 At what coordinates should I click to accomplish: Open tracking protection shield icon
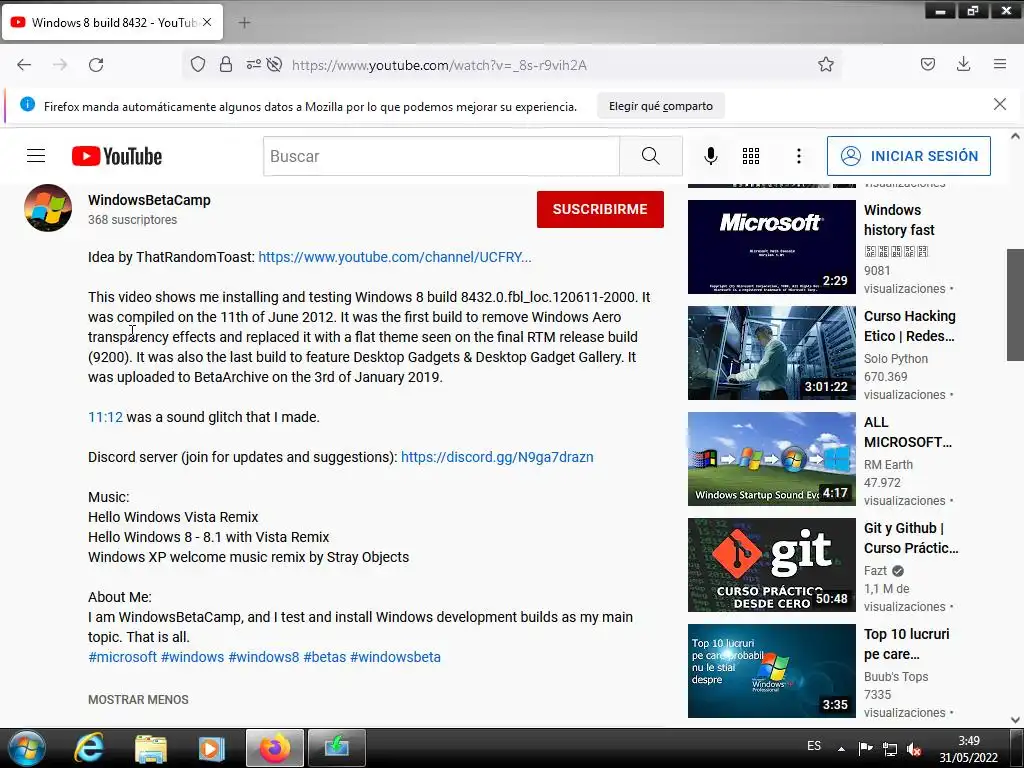tap(198, 64)
